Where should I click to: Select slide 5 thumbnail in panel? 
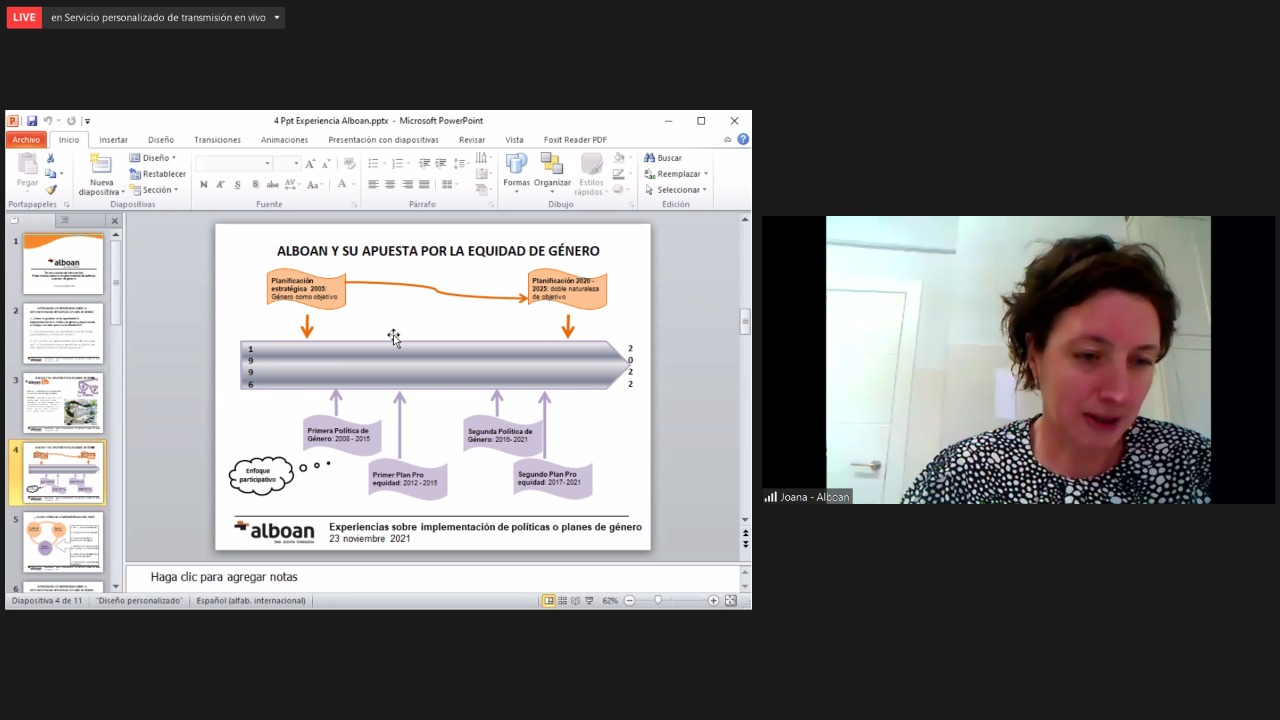coord(63,542)
